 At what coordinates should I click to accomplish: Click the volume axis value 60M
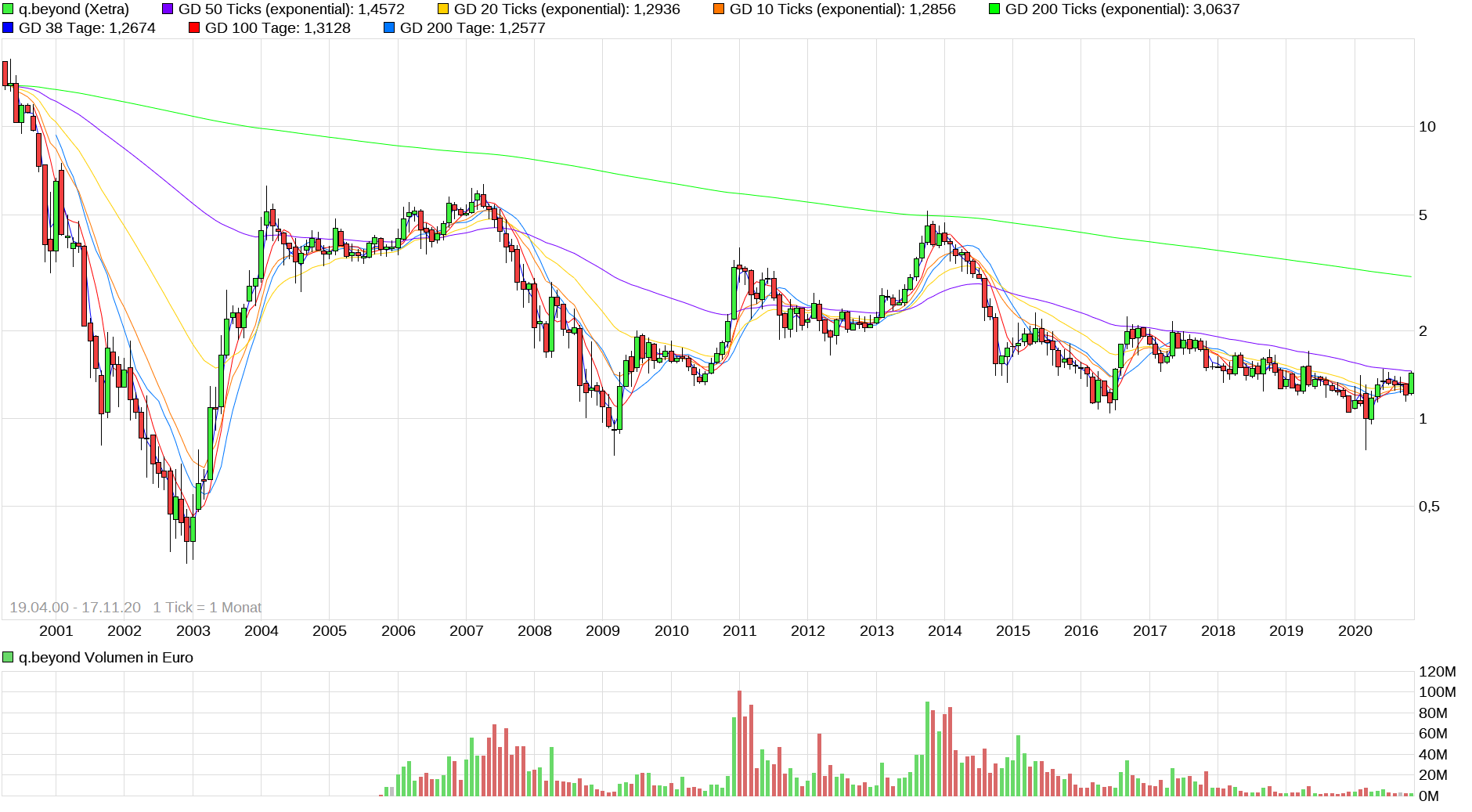pos(1434,734)
